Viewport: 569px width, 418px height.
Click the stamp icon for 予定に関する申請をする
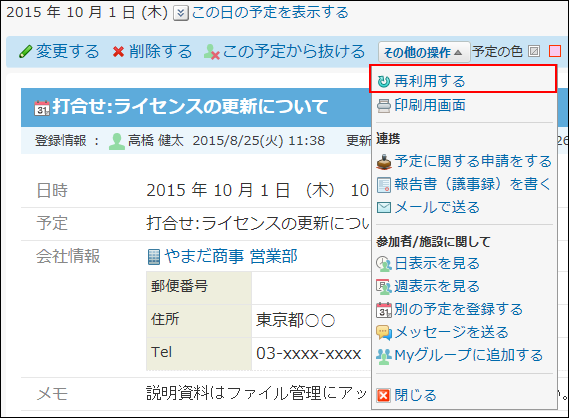tap(384, 162)
